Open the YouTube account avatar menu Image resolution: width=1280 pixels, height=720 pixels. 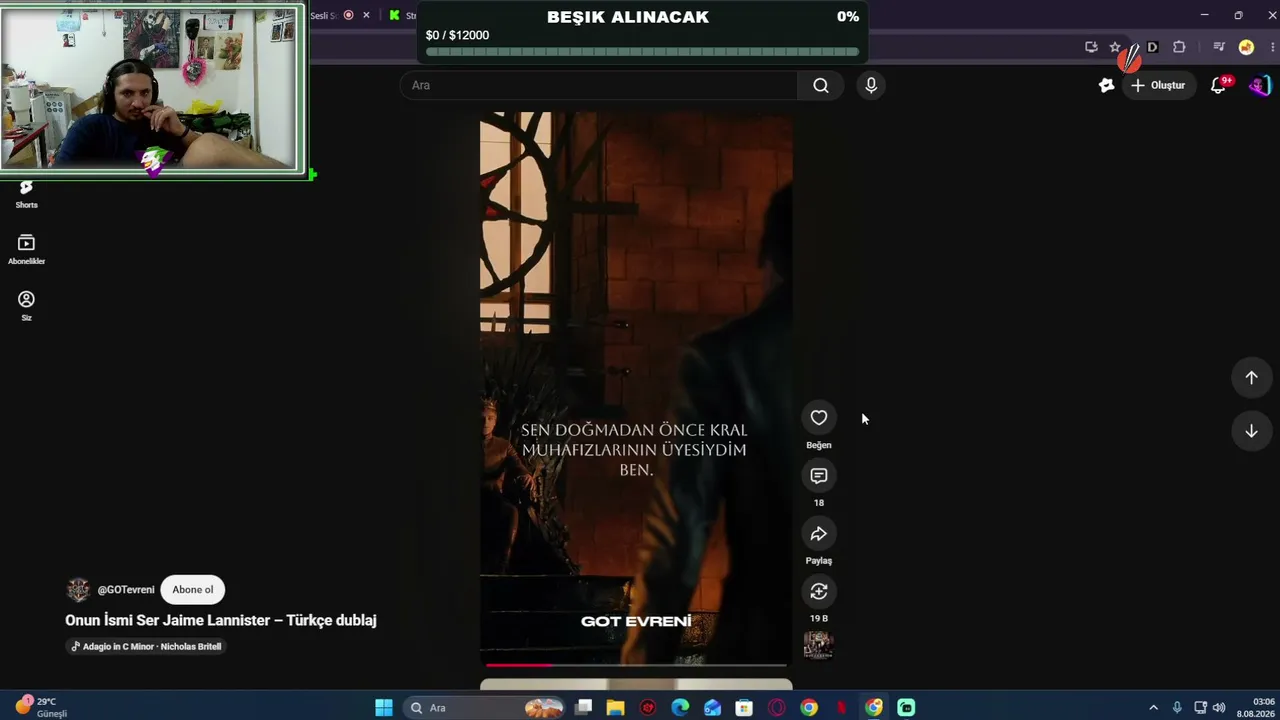click(1259, 86)
